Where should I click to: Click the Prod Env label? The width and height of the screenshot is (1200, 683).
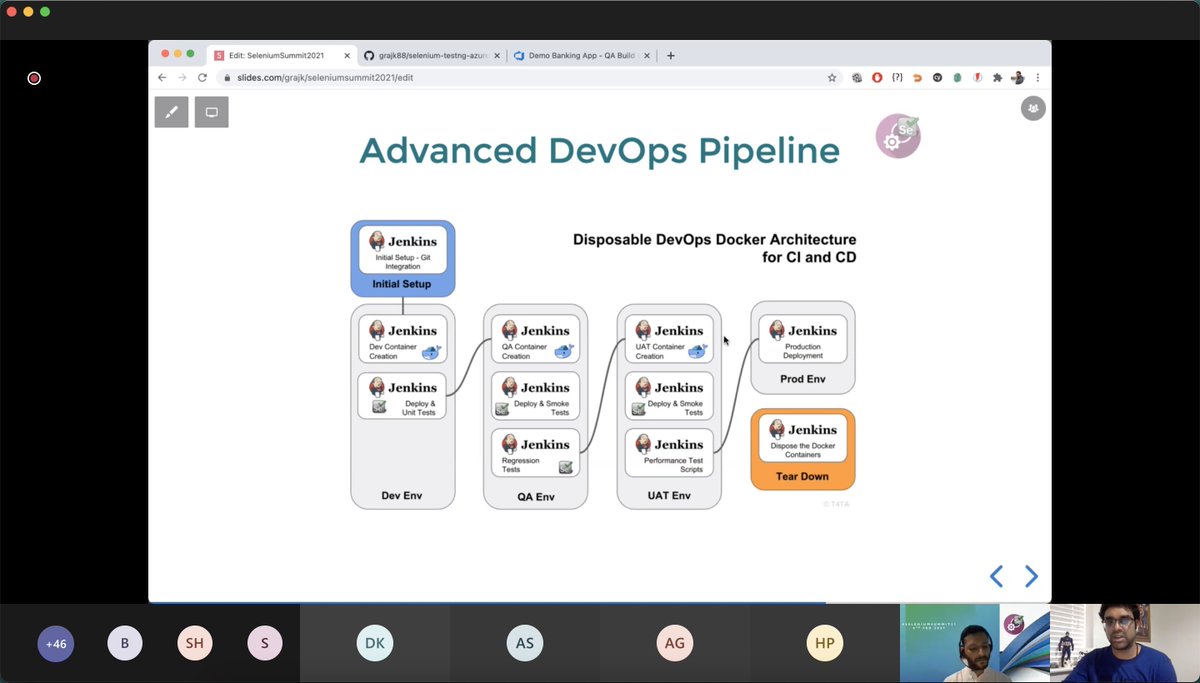point(803,379)
